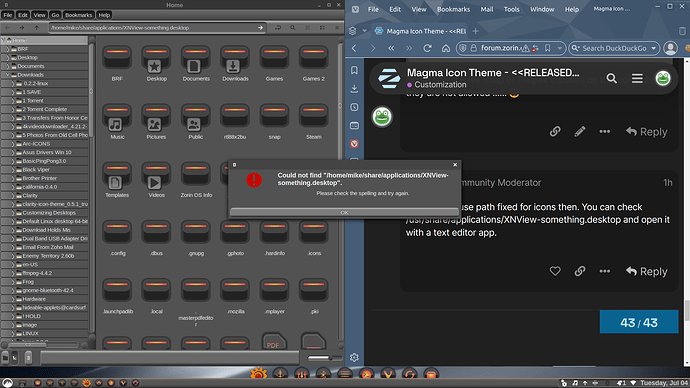Open the Mail menu in Vivaldi

point(487,9)
